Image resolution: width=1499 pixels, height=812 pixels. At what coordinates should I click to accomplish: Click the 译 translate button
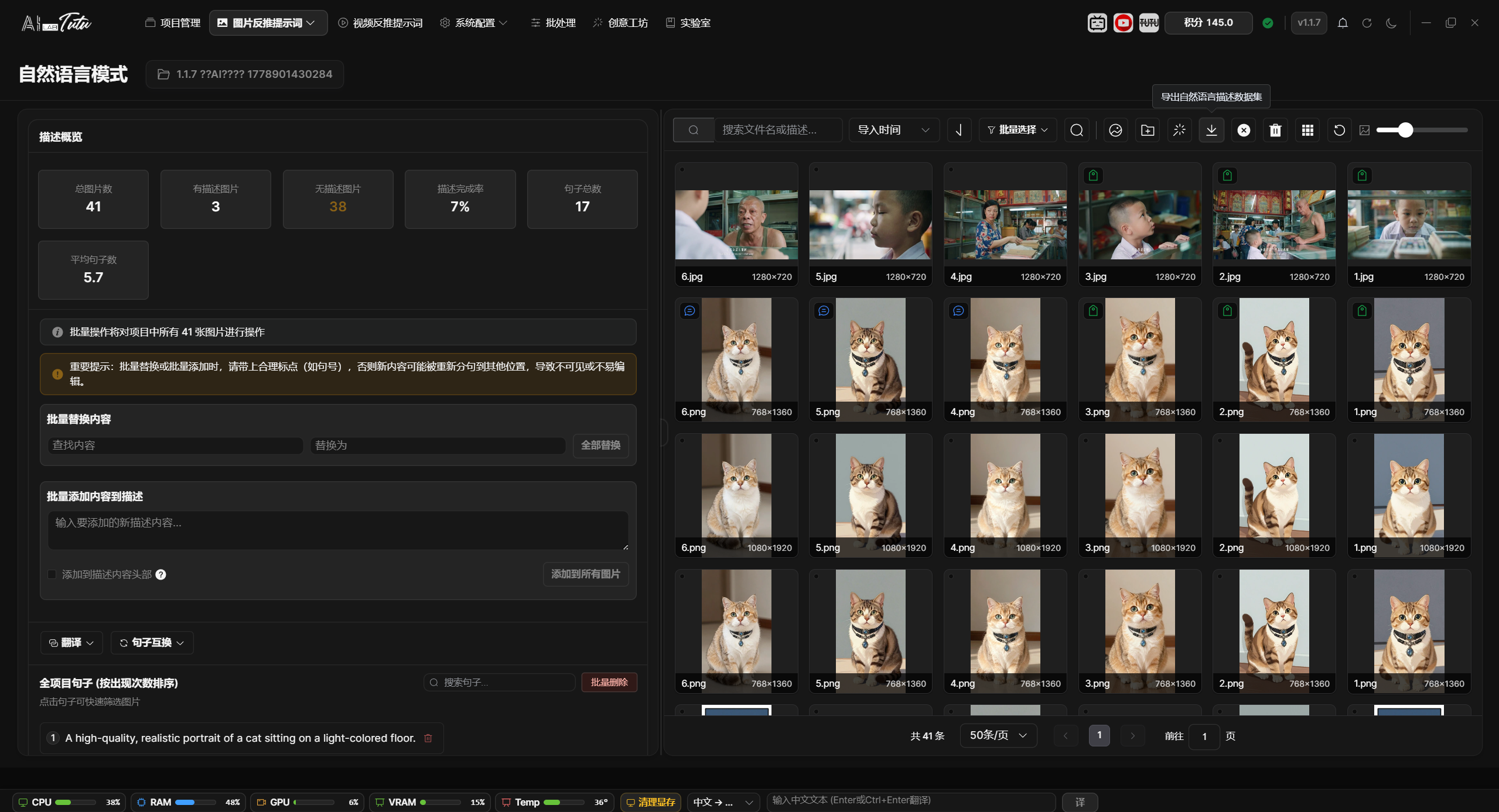1080,802
